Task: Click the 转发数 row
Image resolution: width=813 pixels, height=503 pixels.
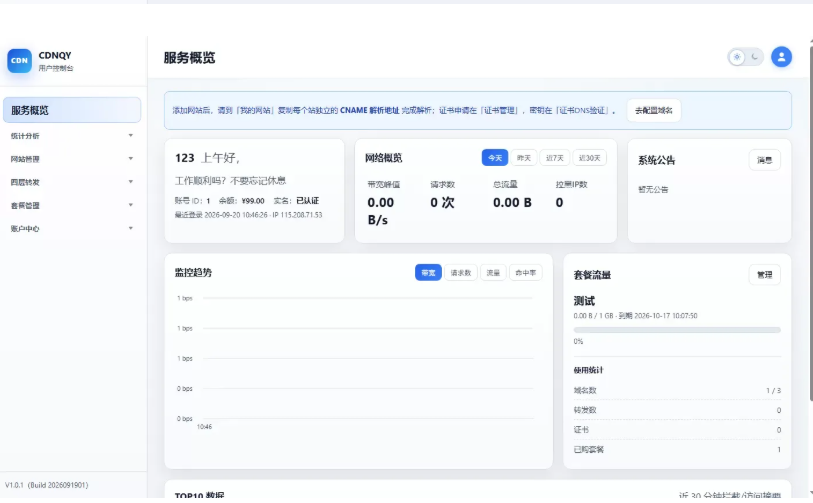Action: pyautogui.click(x=677, y=410)
